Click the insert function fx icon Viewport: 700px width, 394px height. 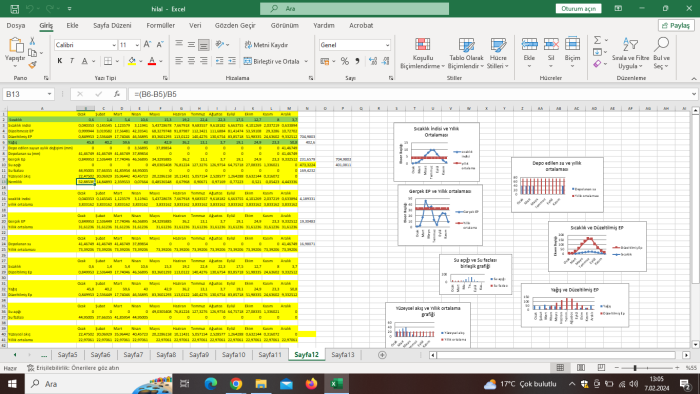pos(117,94)
